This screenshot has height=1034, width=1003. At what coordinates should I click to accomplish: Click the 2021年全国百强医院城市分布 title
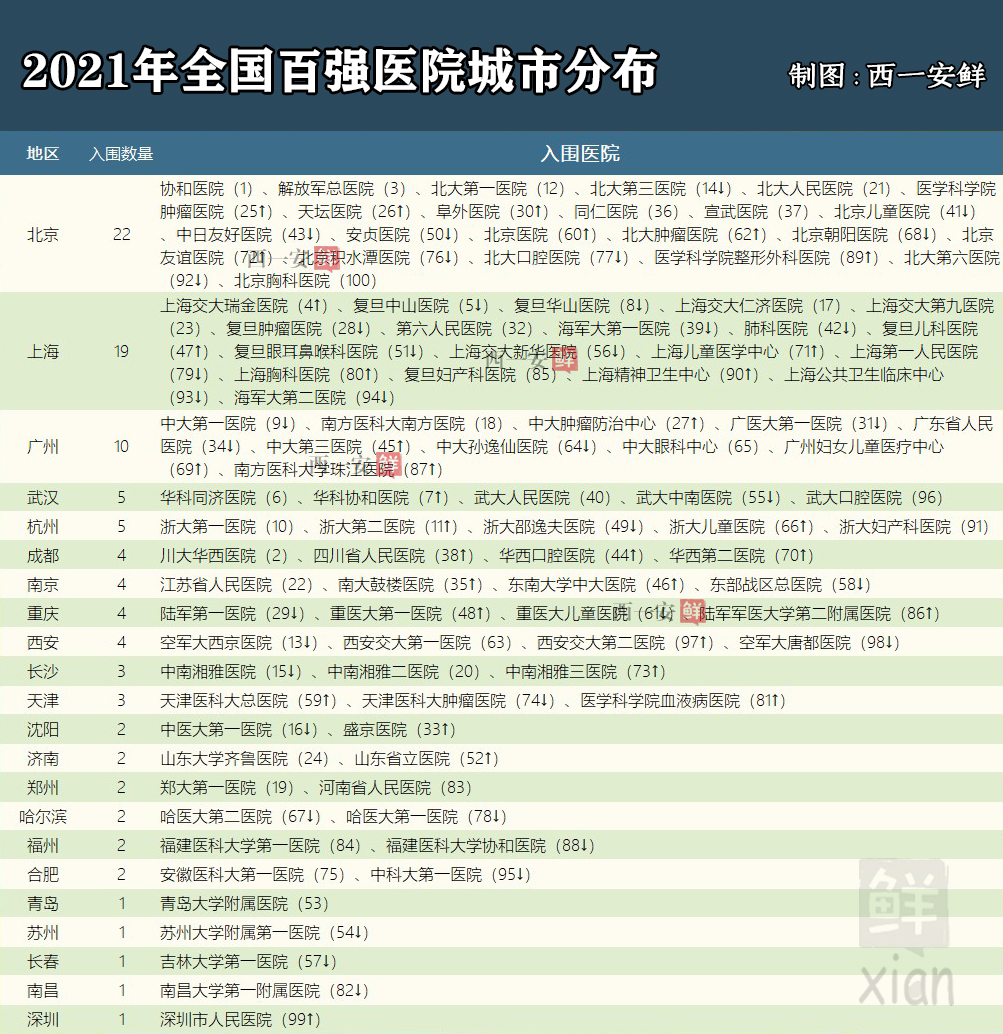[340, 70]
